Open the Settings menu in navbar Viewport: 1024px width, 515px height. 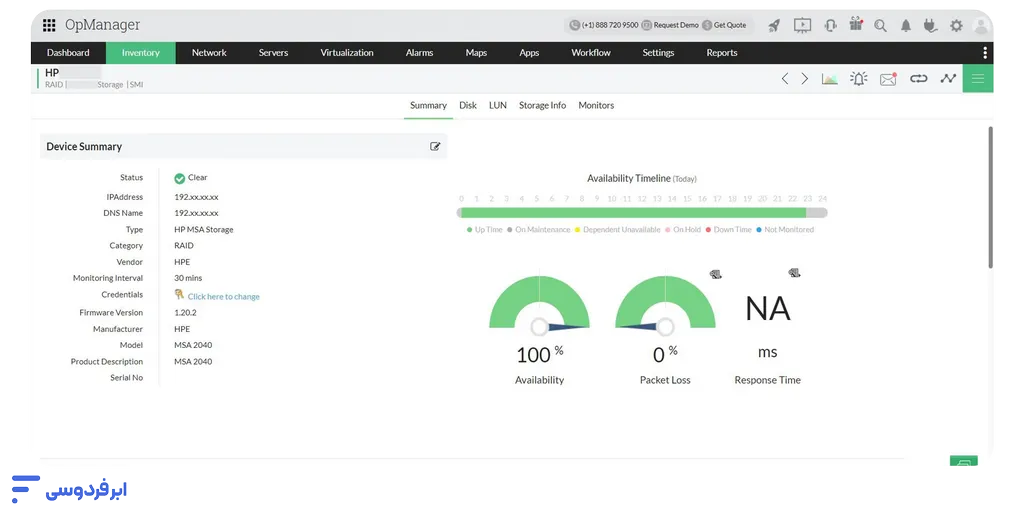click(x=658, y=53)
